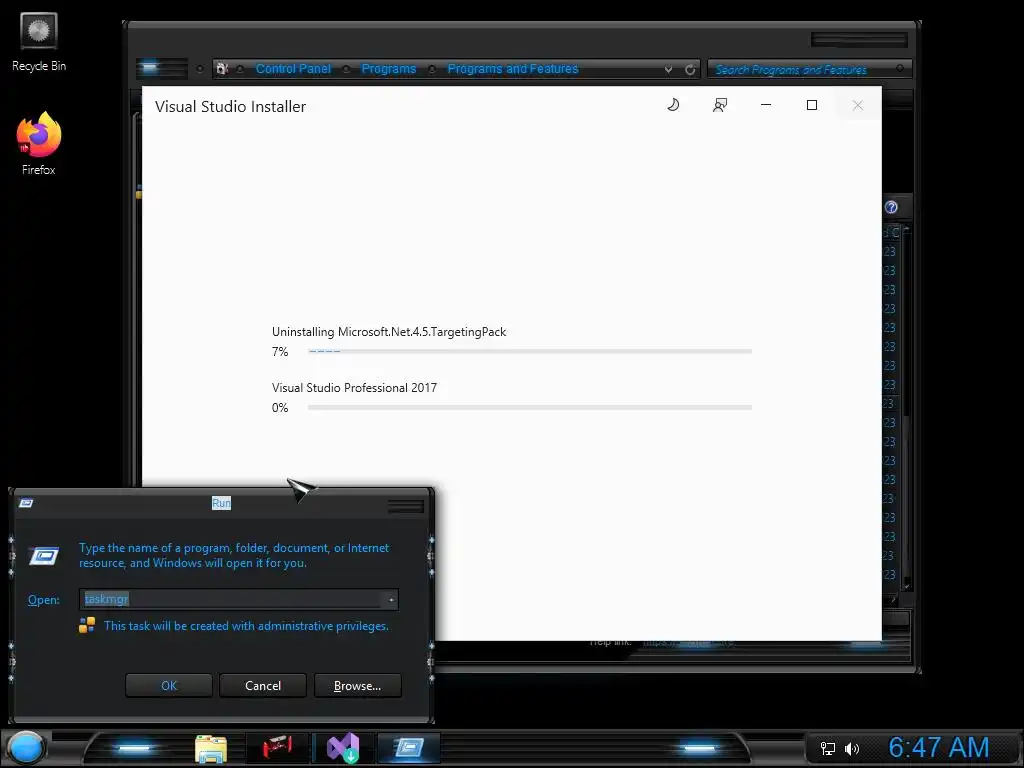Click 'Uninstalling Microsoft.Net.4.5.TargetingPack' status text
The height and width of the screenshot is (768, 1024).
(389, 332)
